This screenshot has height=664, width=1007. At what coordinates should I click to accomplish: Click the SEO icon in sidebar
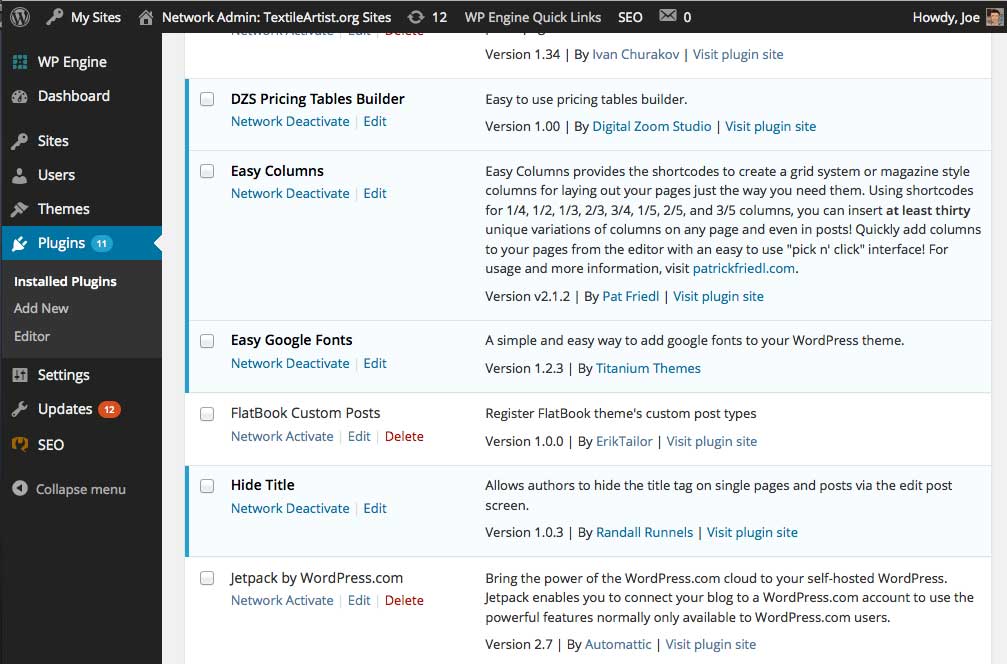(x=20, y=444)
